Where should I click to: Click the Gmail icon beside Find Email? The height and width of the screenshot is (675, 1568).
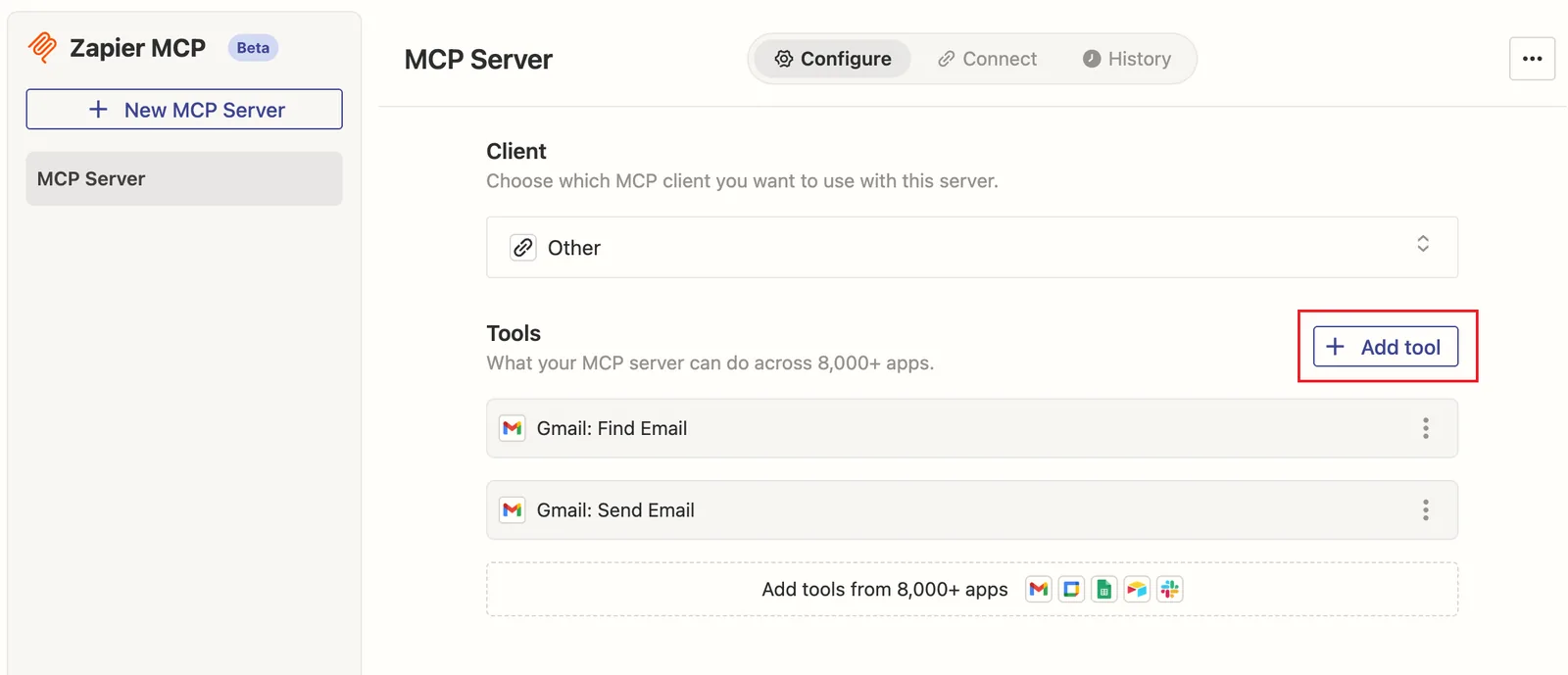point(512,428)
